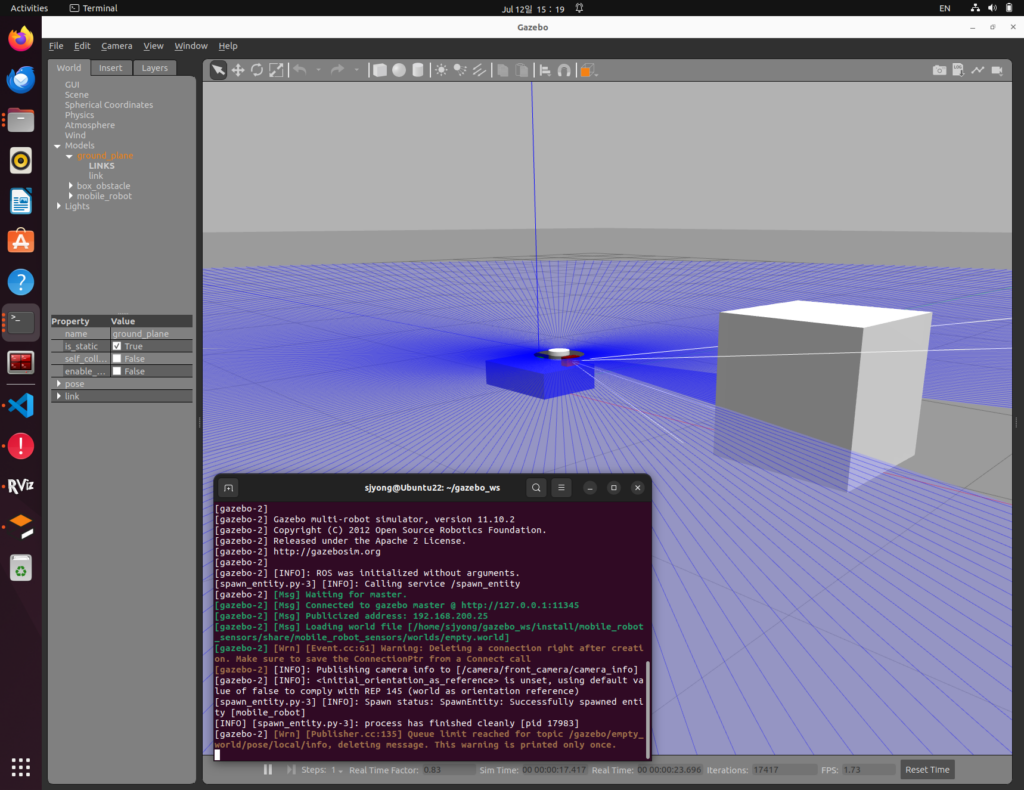Collapse the ground_plane model node
Image resolution: width=1024 pixels, height=790 pixels.
click(69, 156)
